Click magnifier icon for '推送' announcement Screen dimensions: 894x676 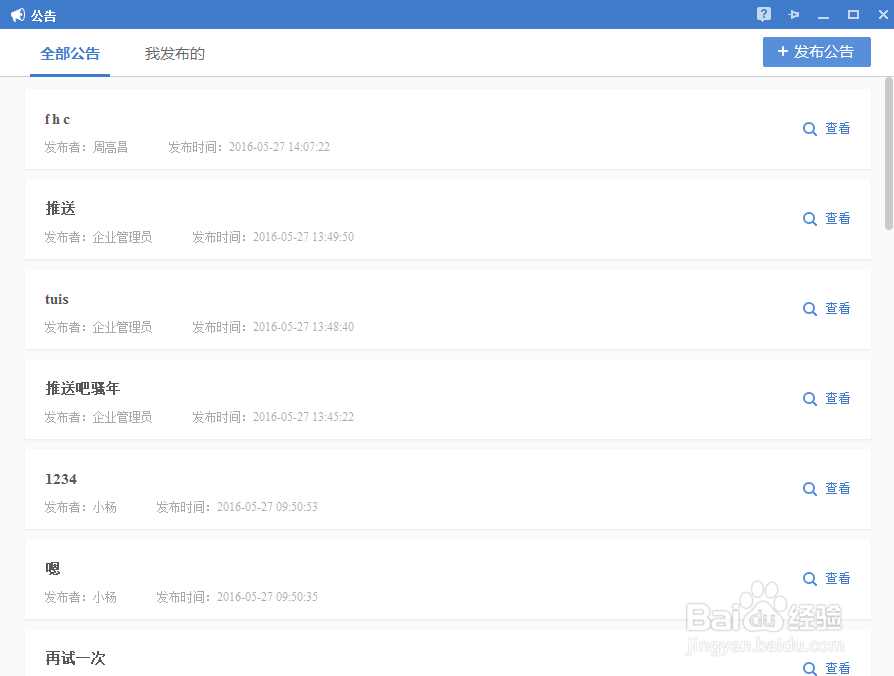coord(810,219)
